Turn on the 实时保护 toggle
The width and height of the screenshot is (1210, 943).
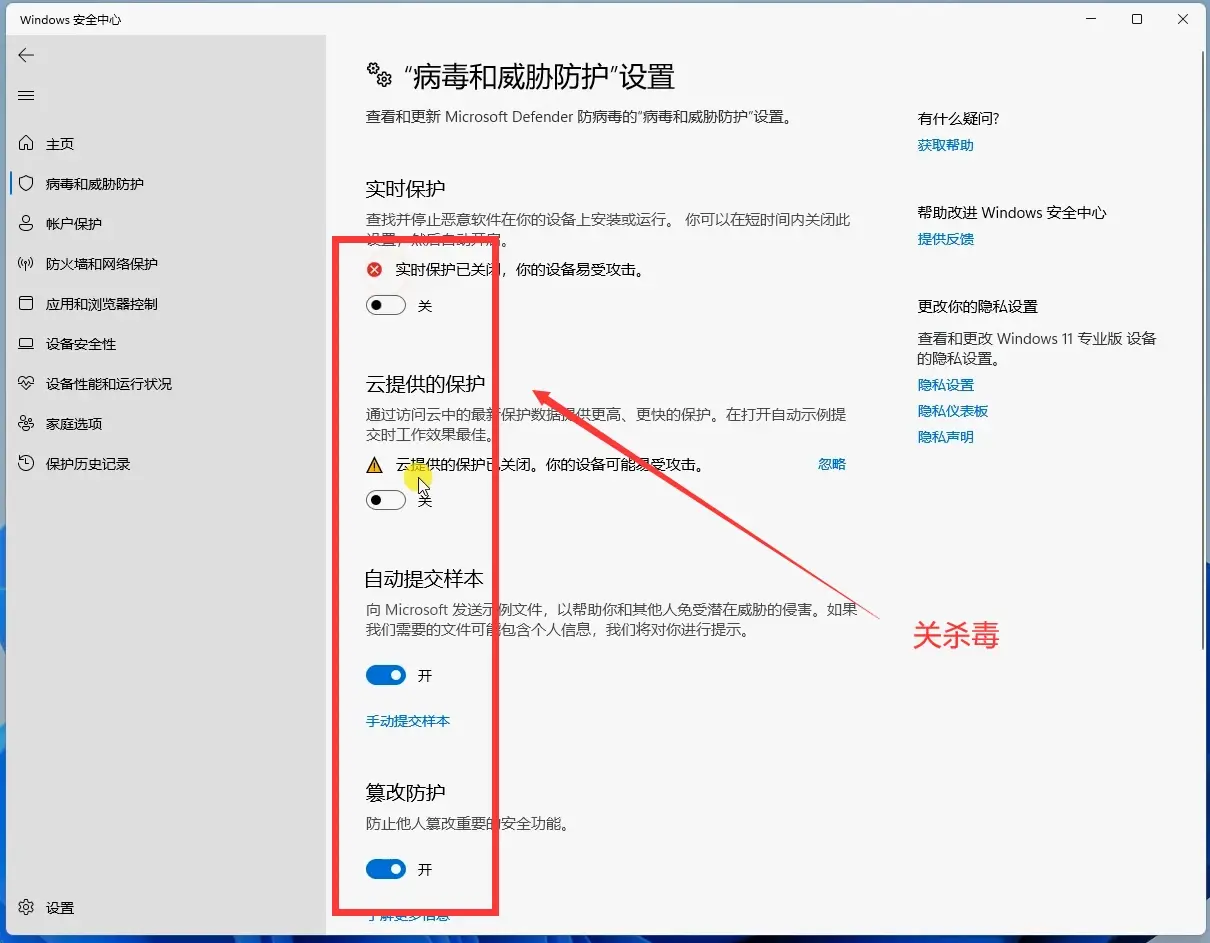[386, 306]
